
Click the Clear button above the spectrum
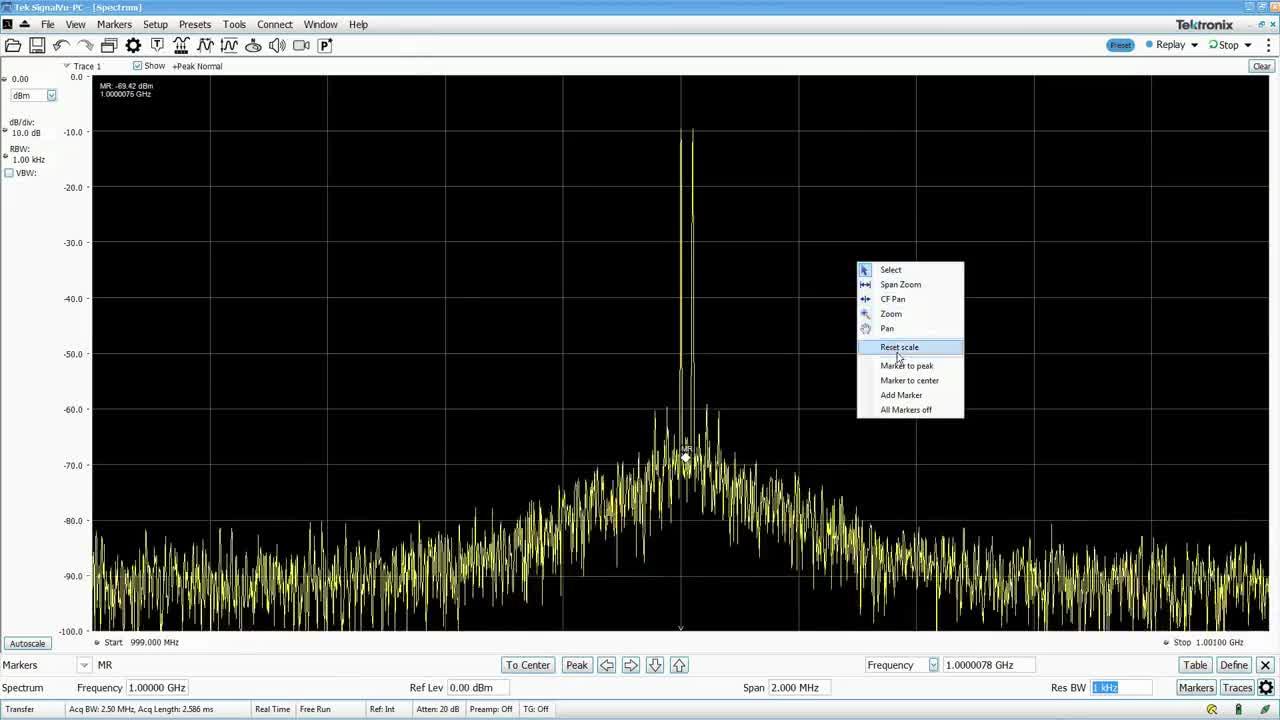click(1261, 66)
